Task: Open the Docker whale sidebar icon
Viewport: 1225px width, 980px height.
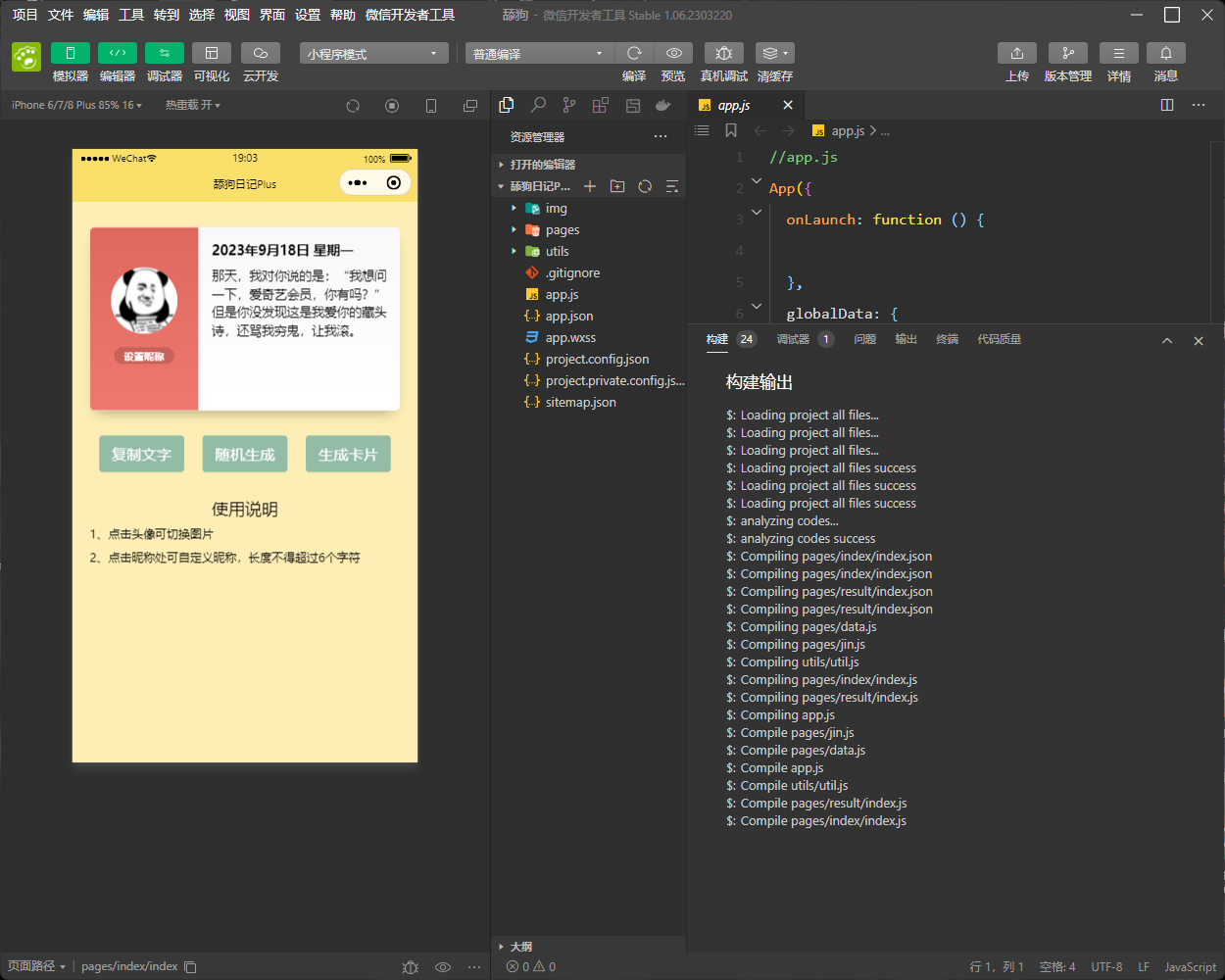Action: coord(663,105)
